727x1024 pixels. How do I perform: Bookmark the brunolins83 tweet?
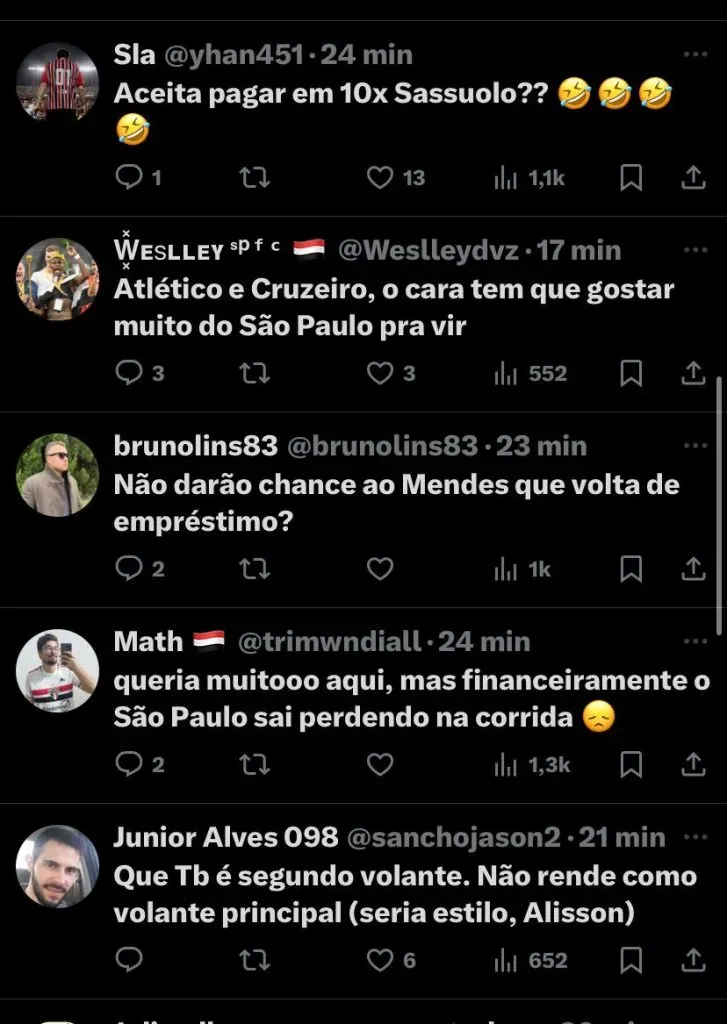point(631,569)
